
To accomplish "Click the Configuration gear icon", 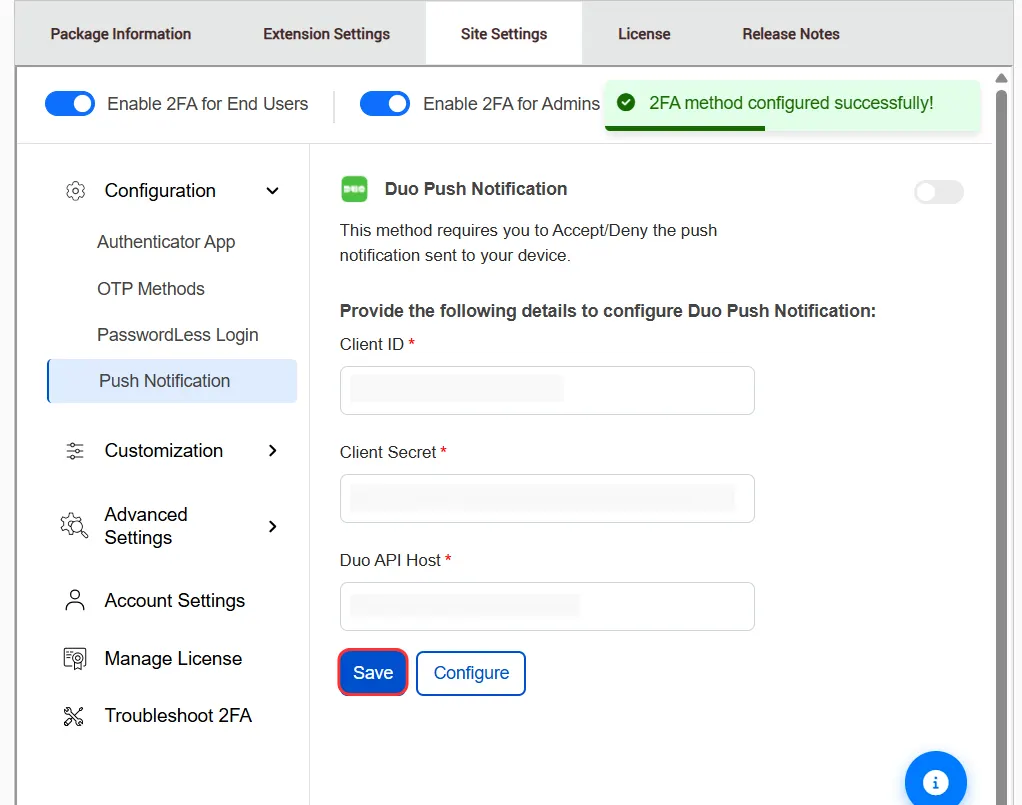I will tap(74, 190).
